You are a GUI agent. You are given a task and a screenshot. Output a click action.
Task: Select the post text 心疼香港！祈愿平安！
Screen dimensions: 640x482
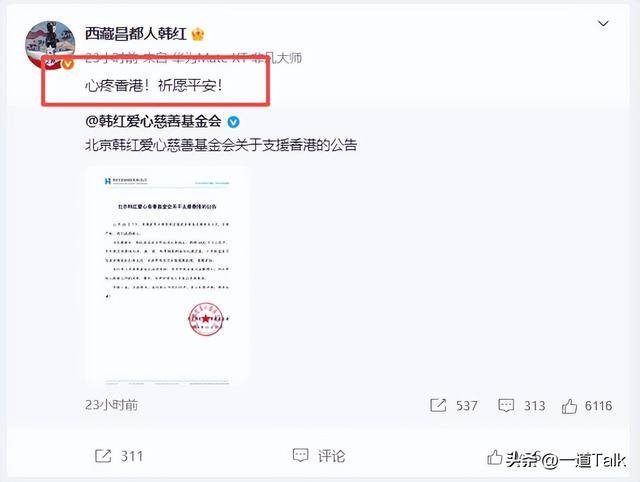pos(154,86)
